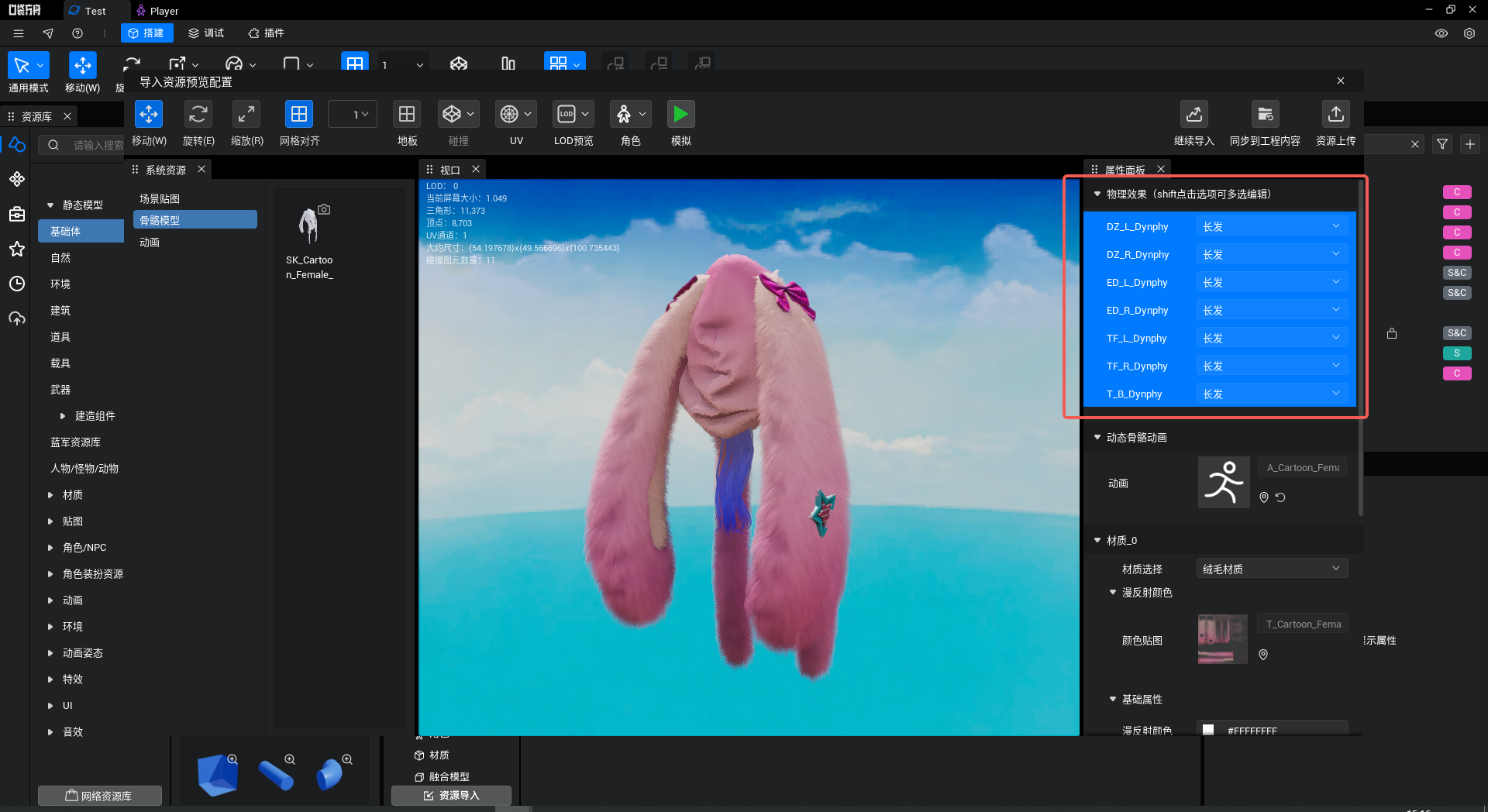The height and width of the screenshot is (812, 1488).
Task: Collapse the physics effects (物理效果) section
Action: (1097, 194)
